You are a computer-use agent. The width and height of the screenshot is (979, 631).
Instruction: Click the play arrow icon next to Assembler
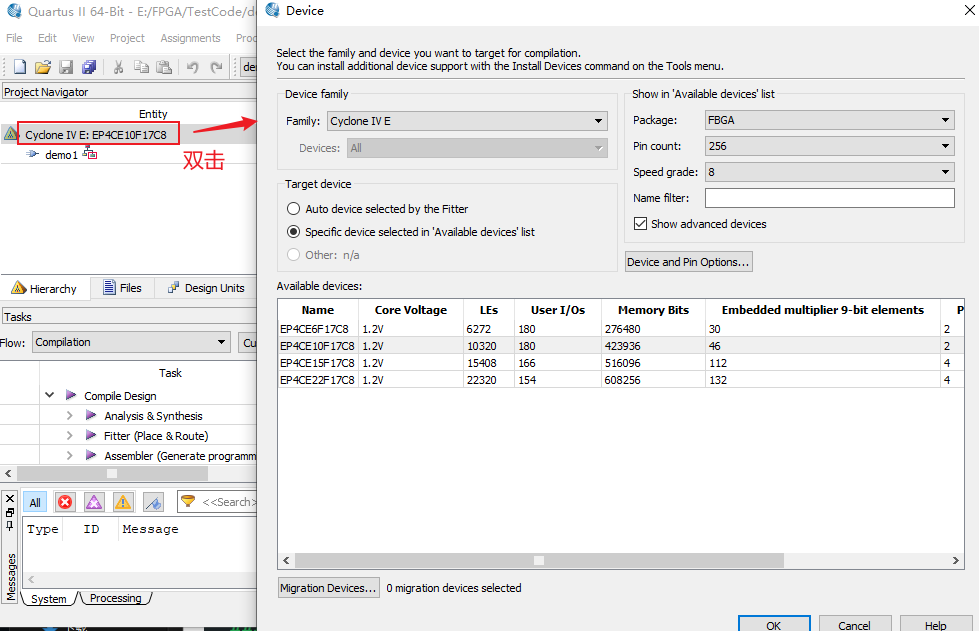click(x=91, y=455)
